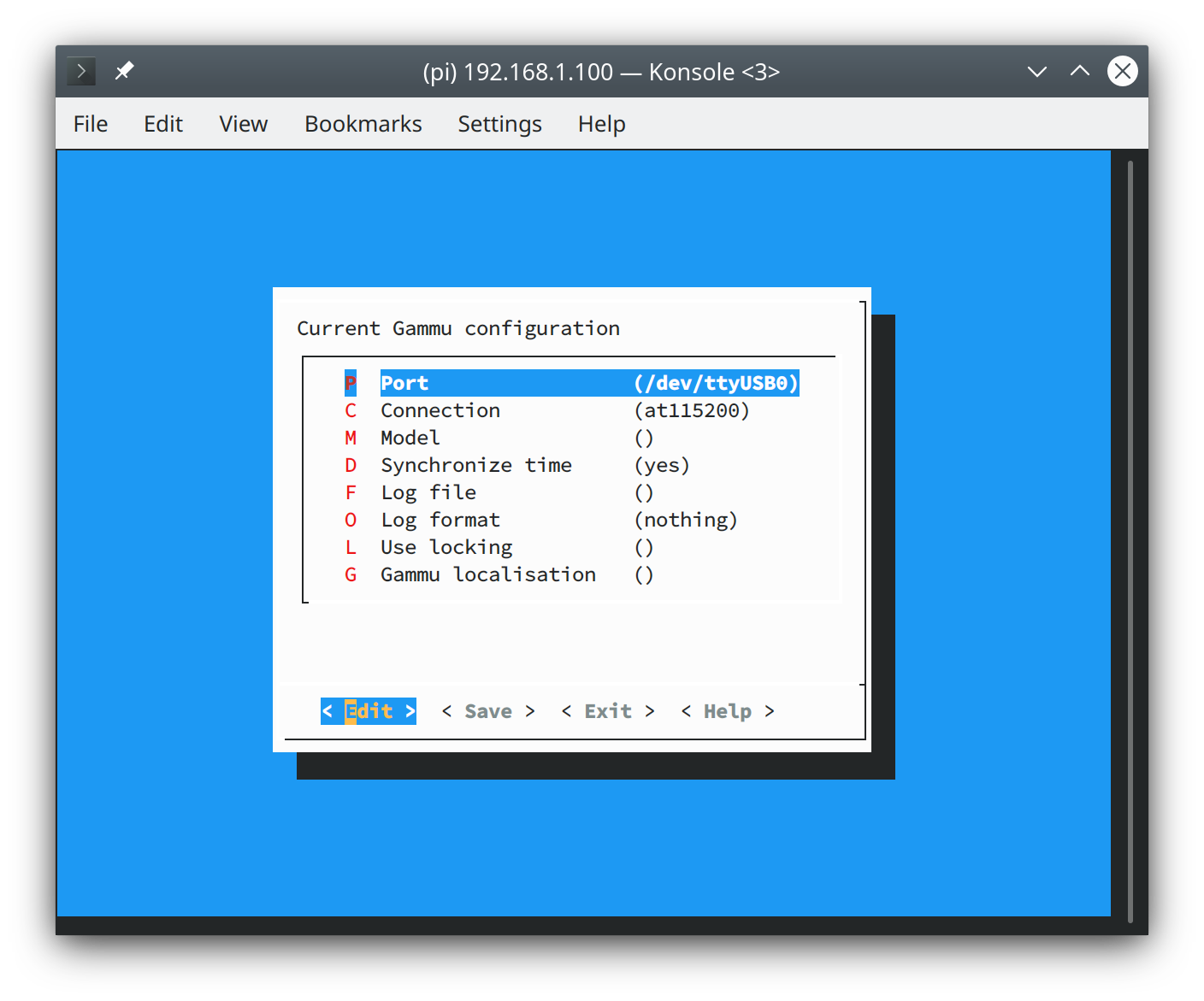Click the terminal vertical scrollbar
The image size is (1204, 1001).
tap(1130, 540)
